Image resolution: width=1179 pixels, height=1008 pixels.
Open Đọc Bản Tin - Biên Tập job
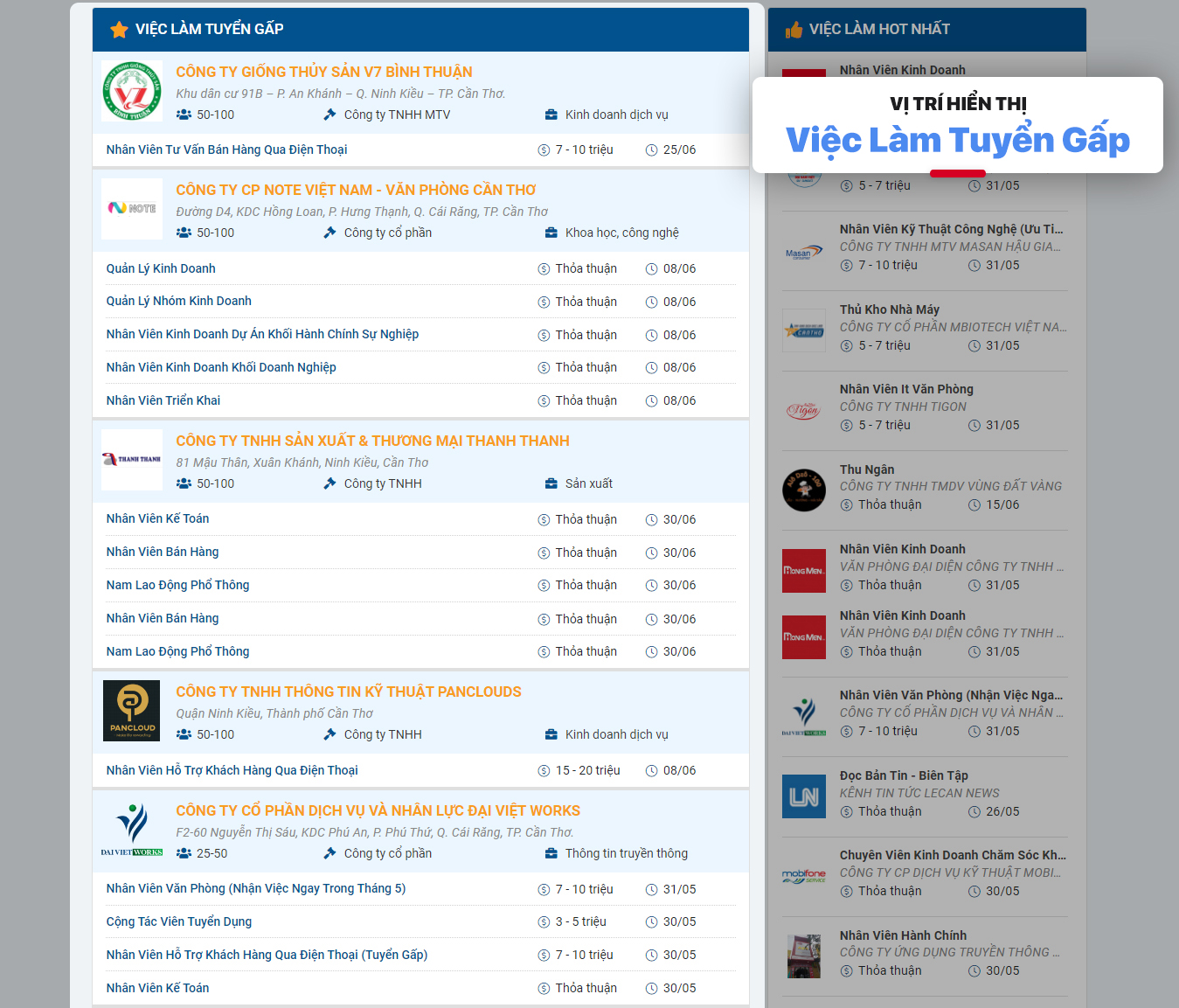(x=903, y=775)
